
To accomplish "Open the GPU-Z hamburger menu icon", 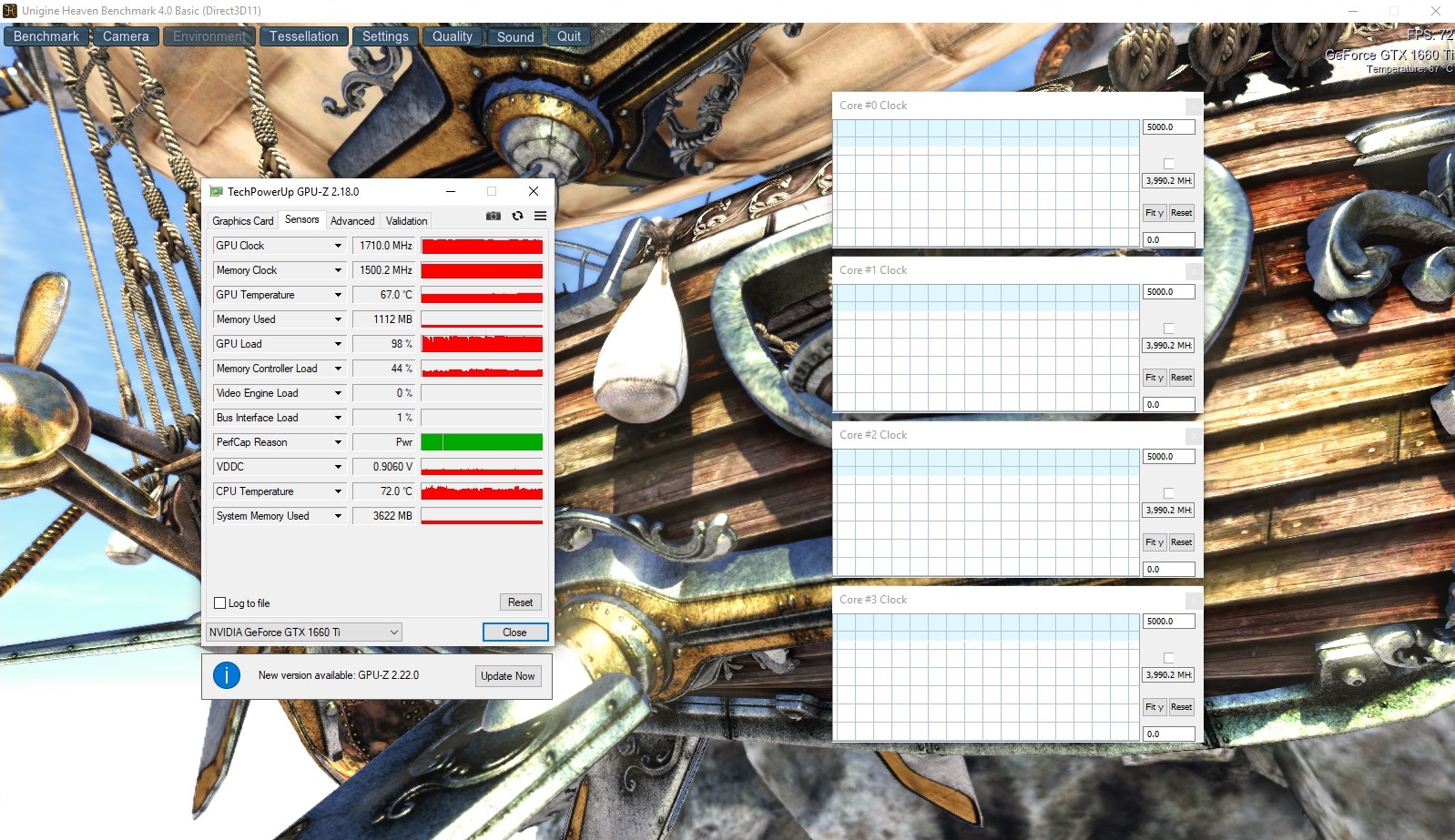I will 540,216.
